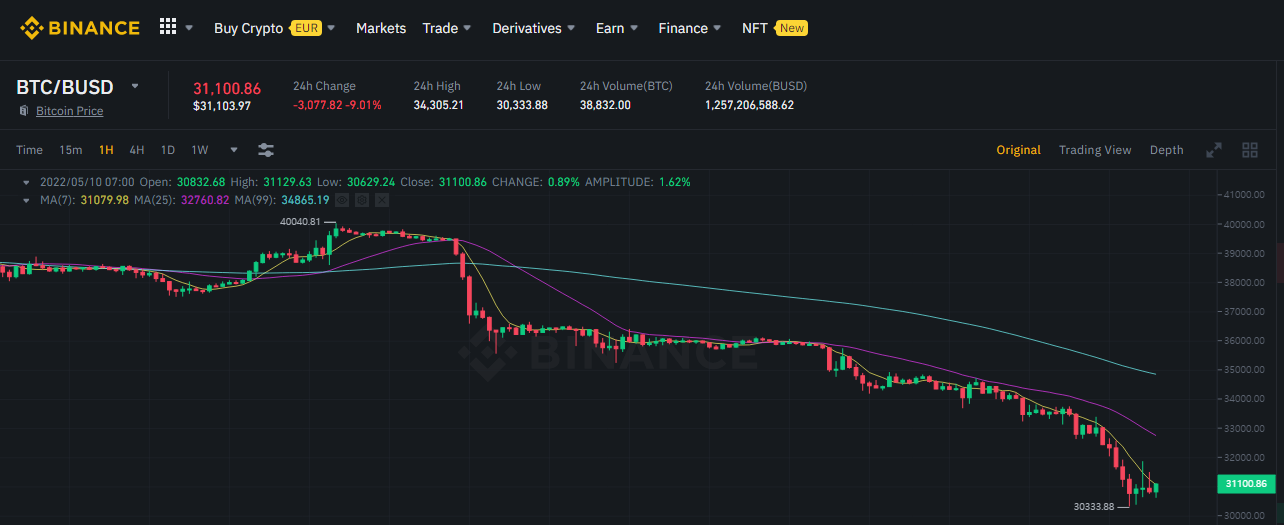This screenshot has width=1284, height=525.
Task: Click the AMPLITUDE value 1.62%
Action: point(674,182)
